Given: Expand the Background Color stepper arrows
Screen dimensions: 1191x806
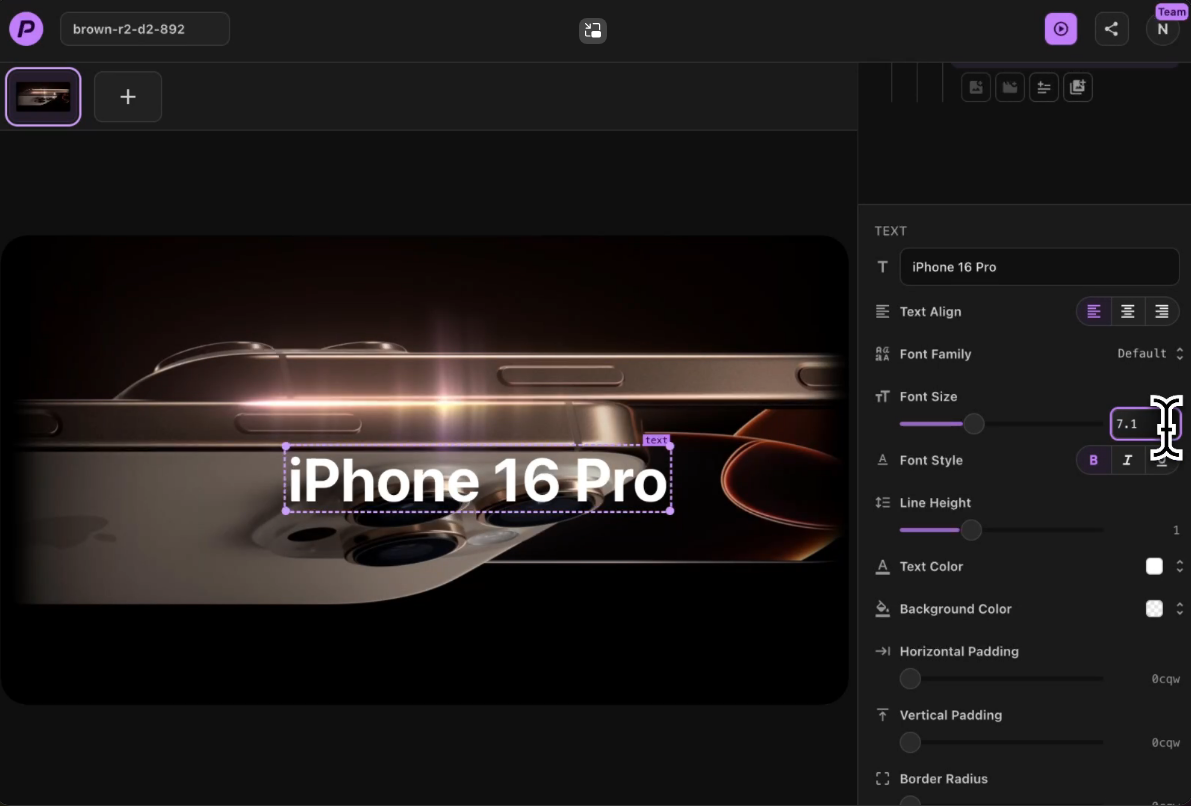Looking at the screenshot, I should 1180,608.
